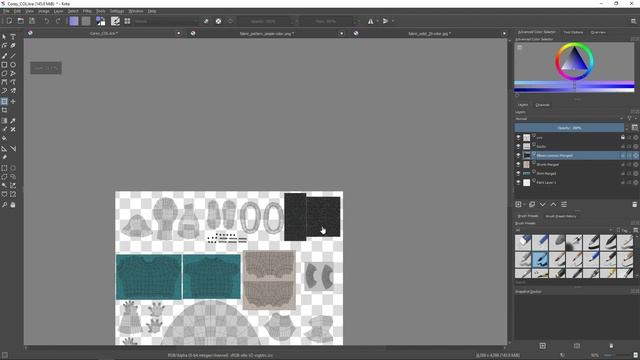Toggle horizontal mirror tool
Viewport: 640px width, 360px height.
tap(371, 21)
